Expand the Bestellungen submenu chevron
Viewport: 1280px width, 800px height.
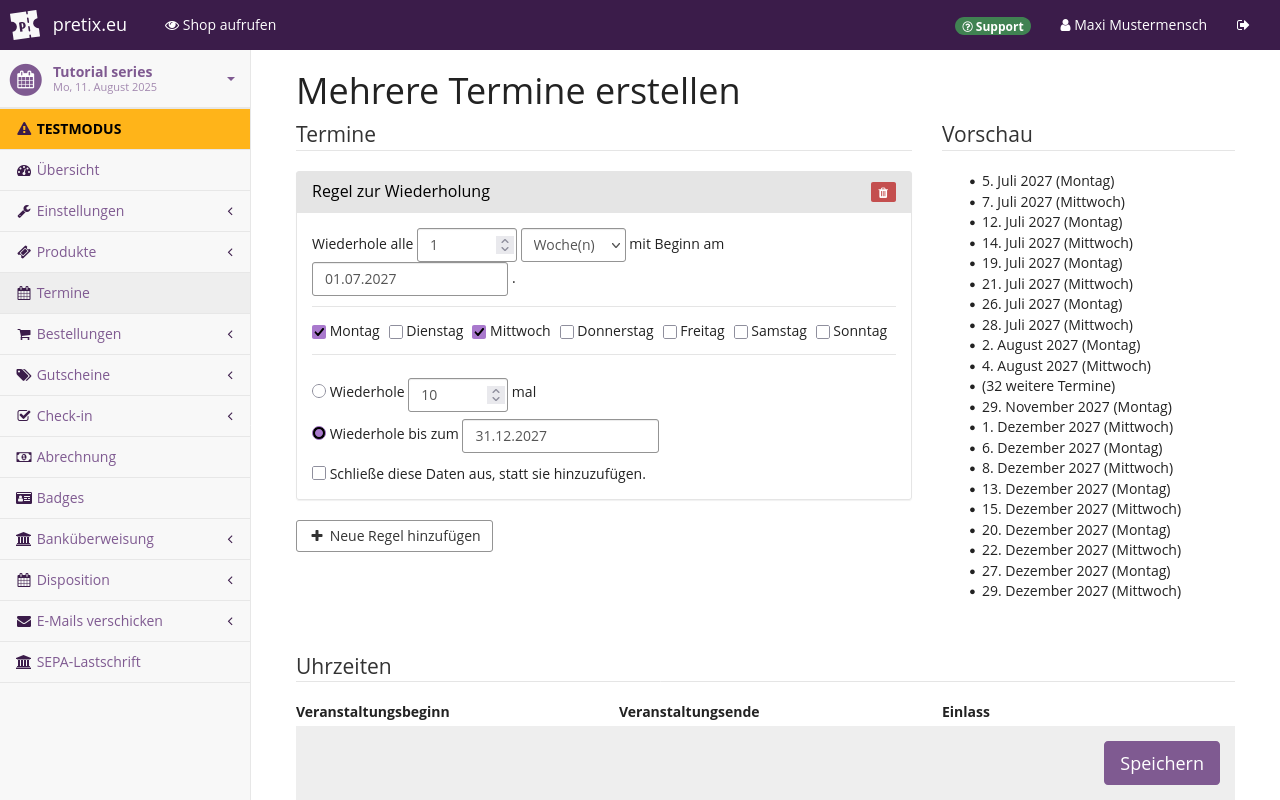[x=230, y=334]
